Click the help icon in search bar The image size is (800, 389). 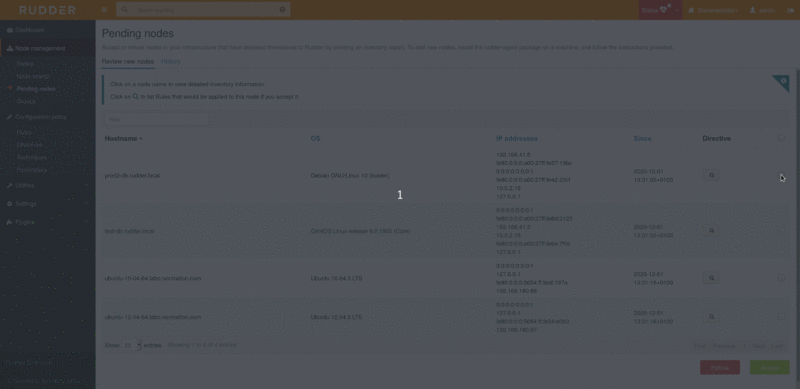282,10
